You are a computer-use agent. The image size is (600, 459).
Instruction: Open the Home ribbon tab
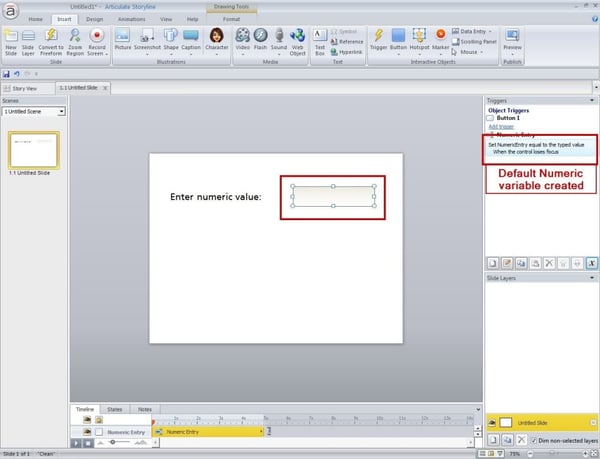pyautogui.click(x=36, y=19)
